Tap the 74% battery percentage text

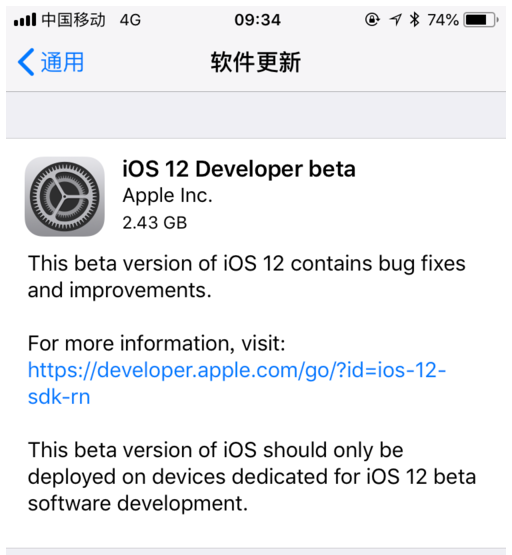tap(443, 20)
